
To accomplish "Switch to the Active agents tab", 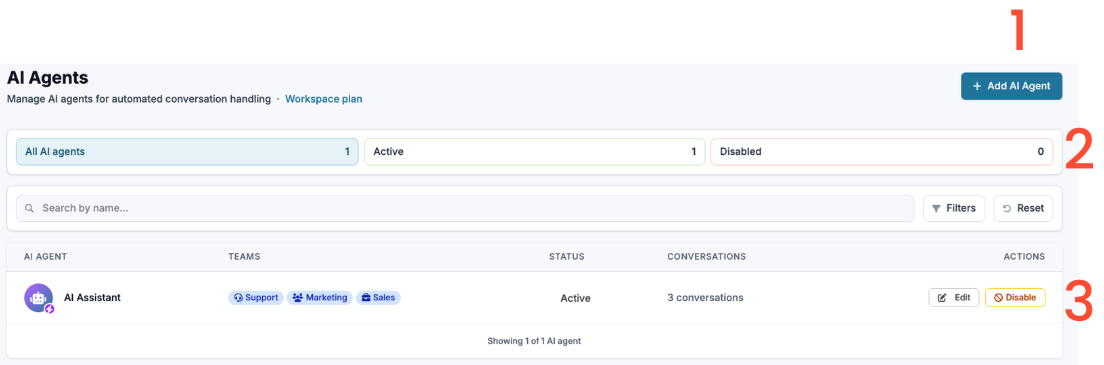I will [534, 151].
